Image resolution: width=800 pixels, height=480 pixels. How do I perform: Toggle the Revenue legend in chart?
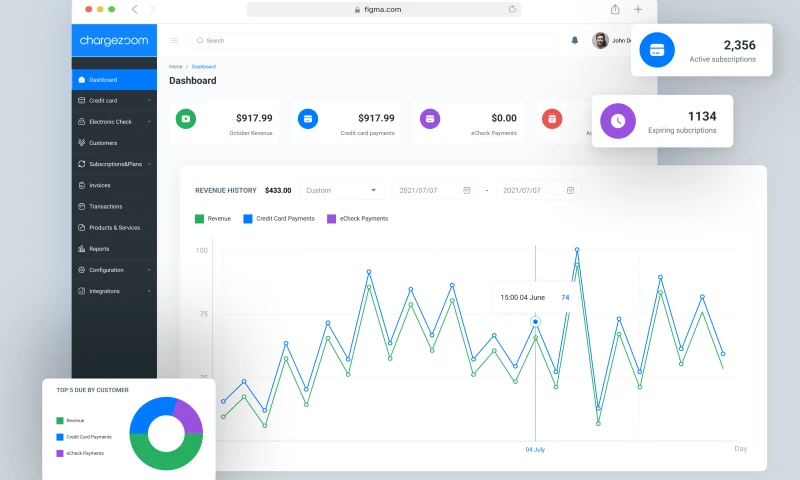click(213, 219)
